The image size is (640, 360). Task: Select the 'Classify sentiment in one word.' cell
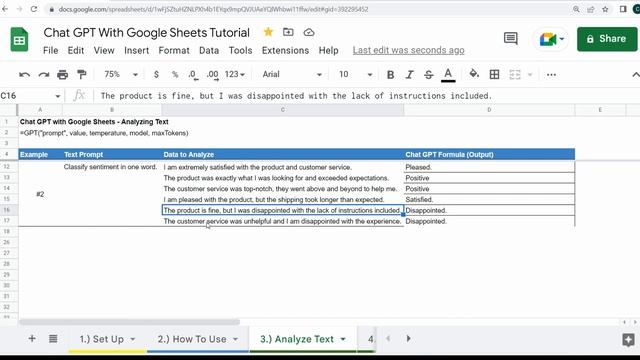(110, 167)
